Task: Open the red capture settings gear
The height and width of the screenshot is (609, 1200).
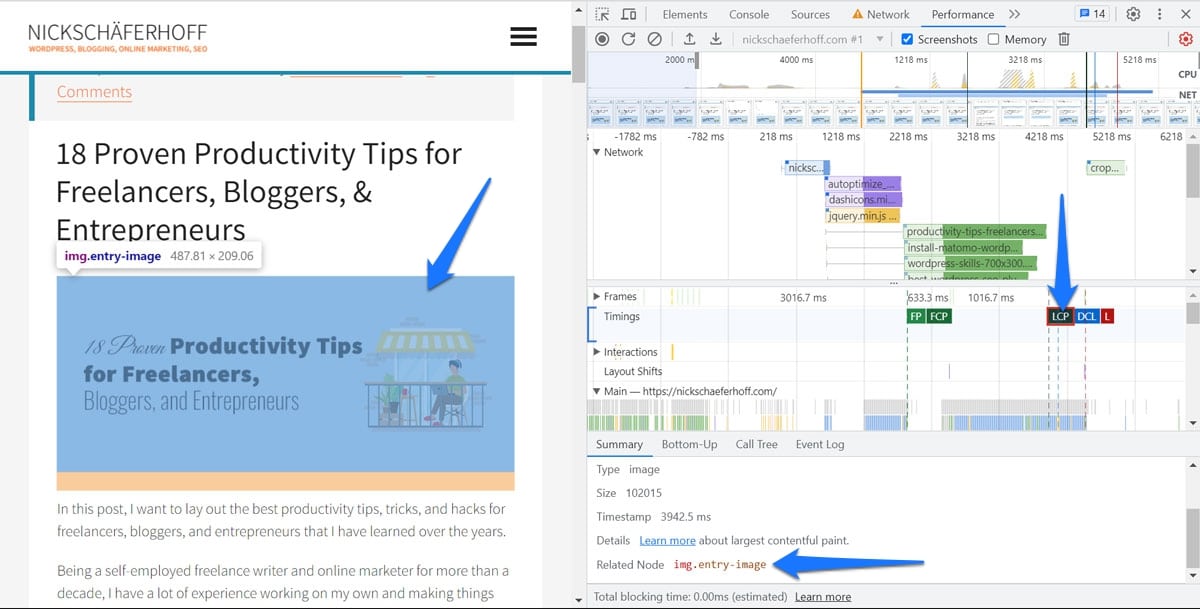Action: click(1185, 39)
